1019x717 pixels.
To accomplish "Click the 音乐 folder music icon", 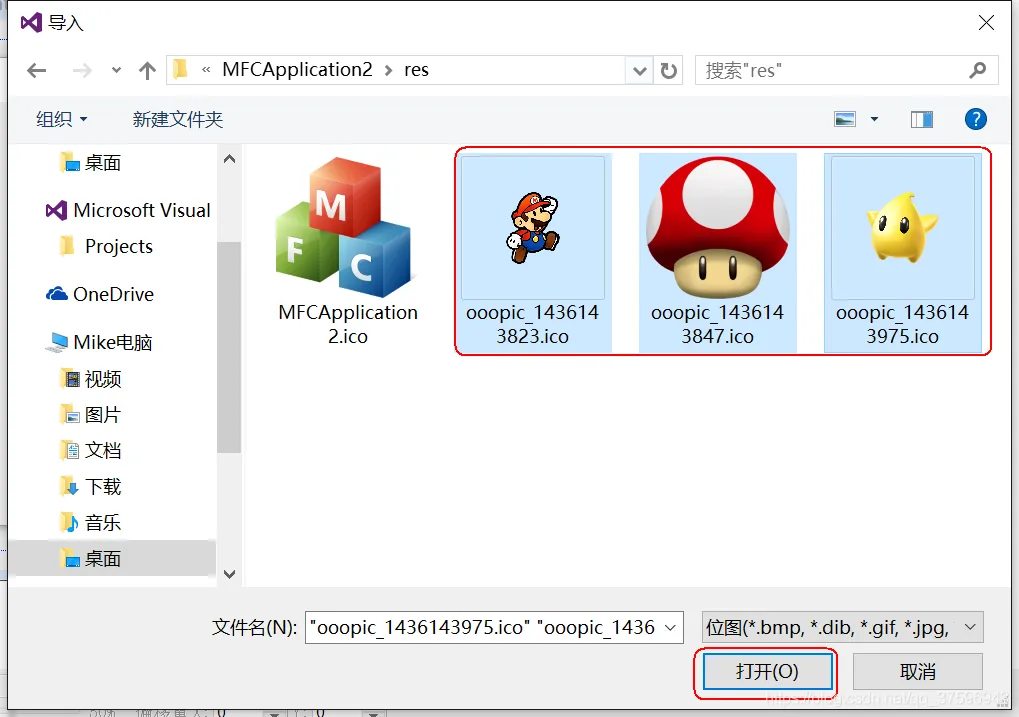I will tap(69, 522).
